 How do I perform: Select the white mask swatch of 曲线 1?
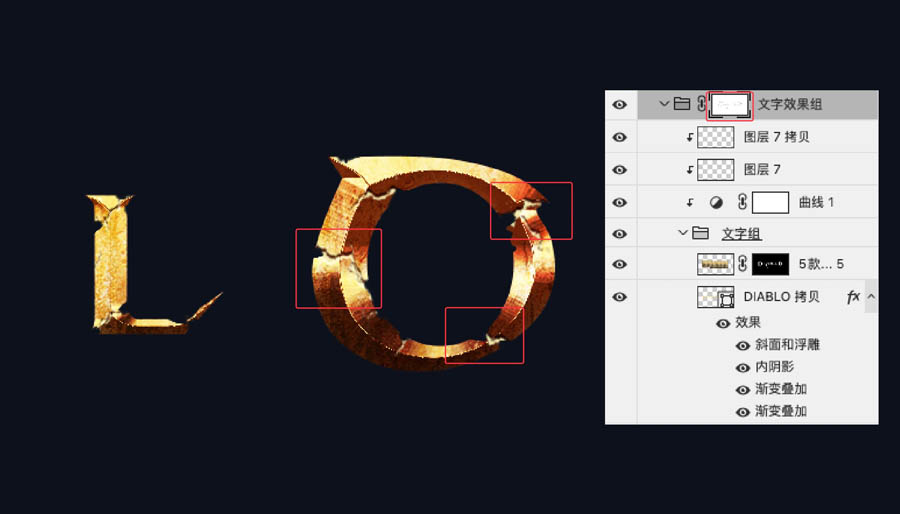pos(770,202)
